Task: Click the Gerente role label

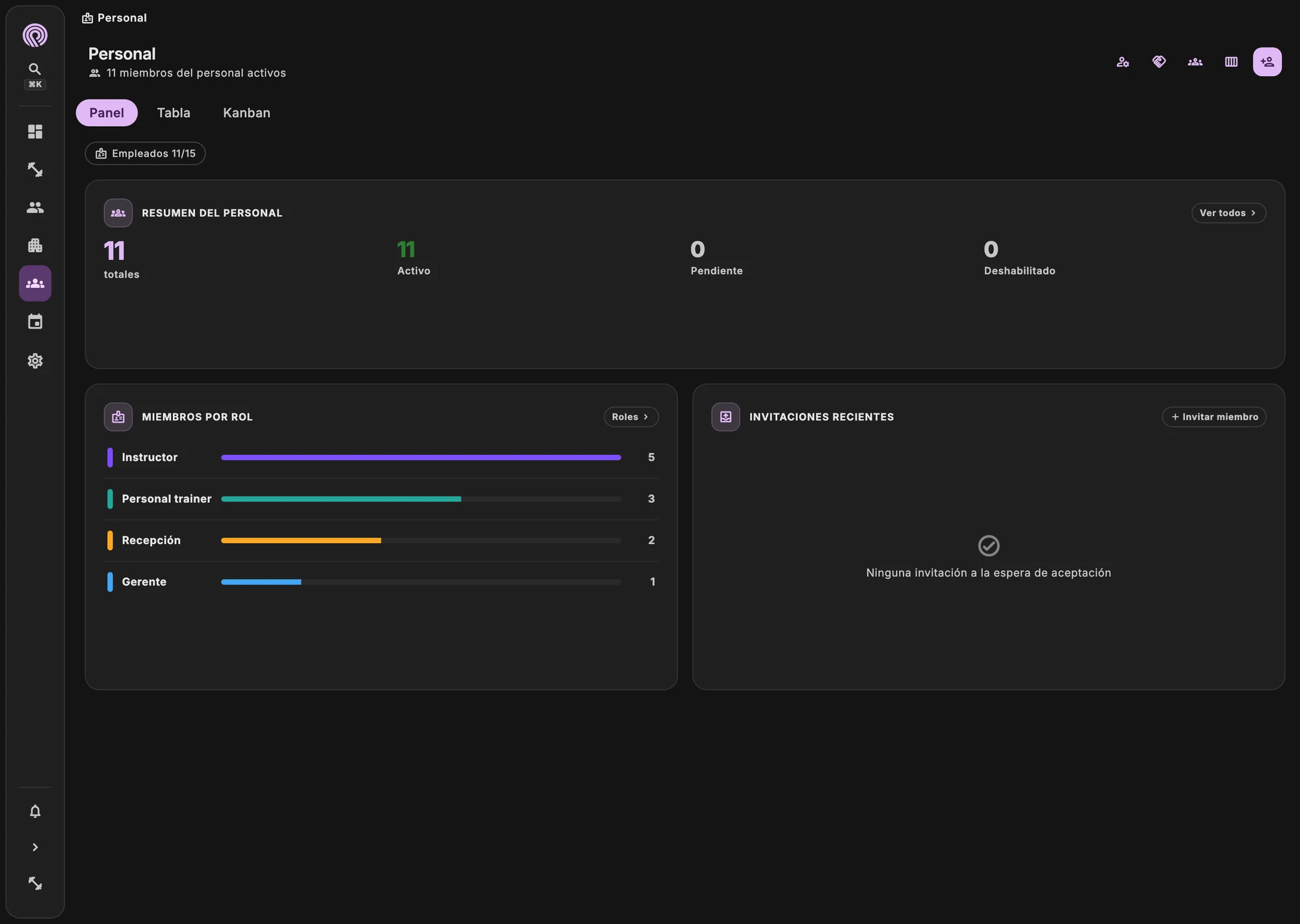Action: tap(144, 582)
